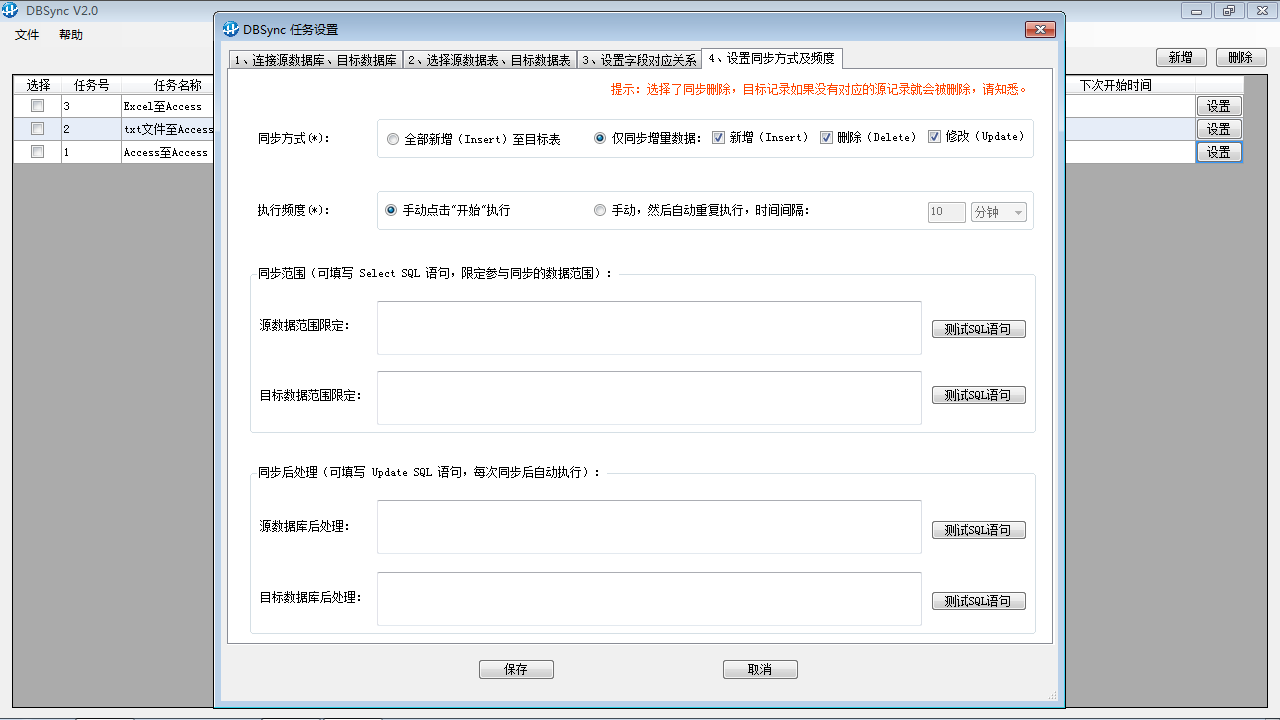The width and height of the screenshot is (1280, 720).
Task: Click the 取消 button
Action: tap(759, 669)
